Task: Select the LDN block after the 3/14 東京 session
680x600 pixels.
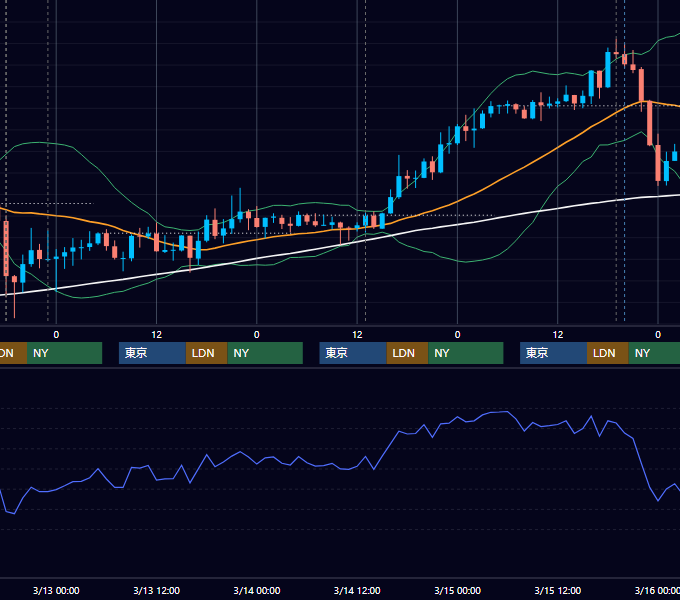Action: click(x=407, y=353)
